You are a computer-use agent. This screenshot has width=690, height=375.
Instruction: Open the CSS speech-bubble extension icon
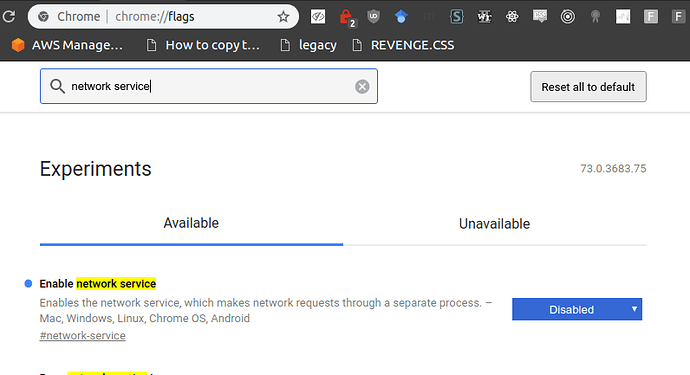click(540, 17)
